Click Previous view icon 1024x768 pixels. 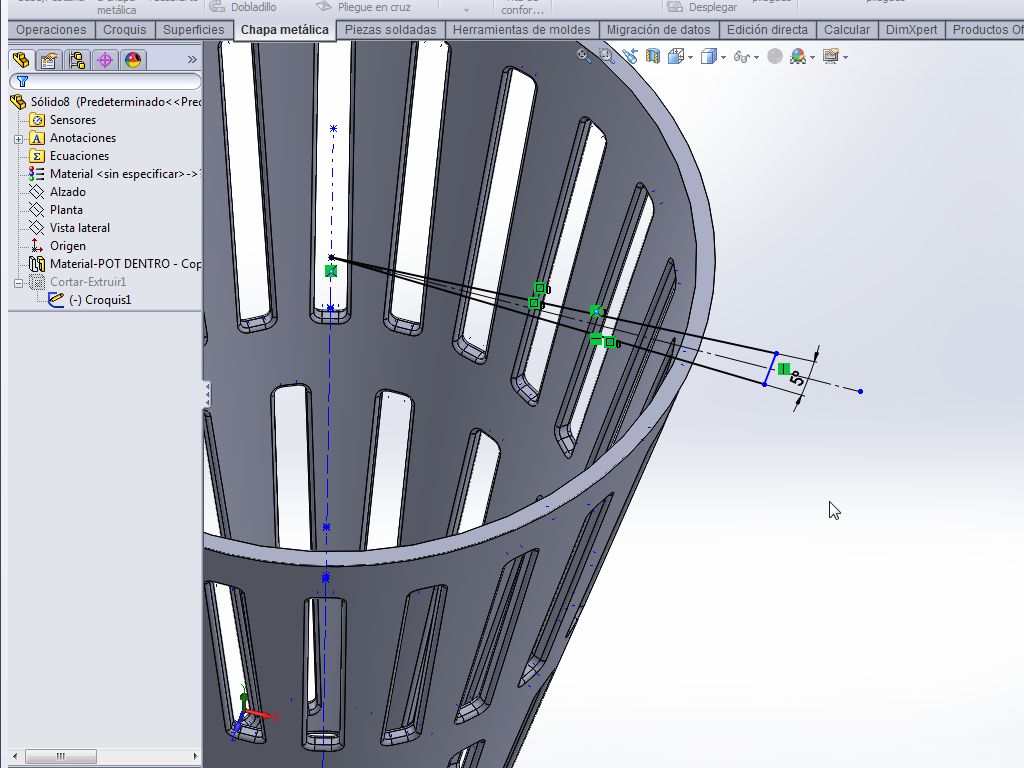[630, 56]
